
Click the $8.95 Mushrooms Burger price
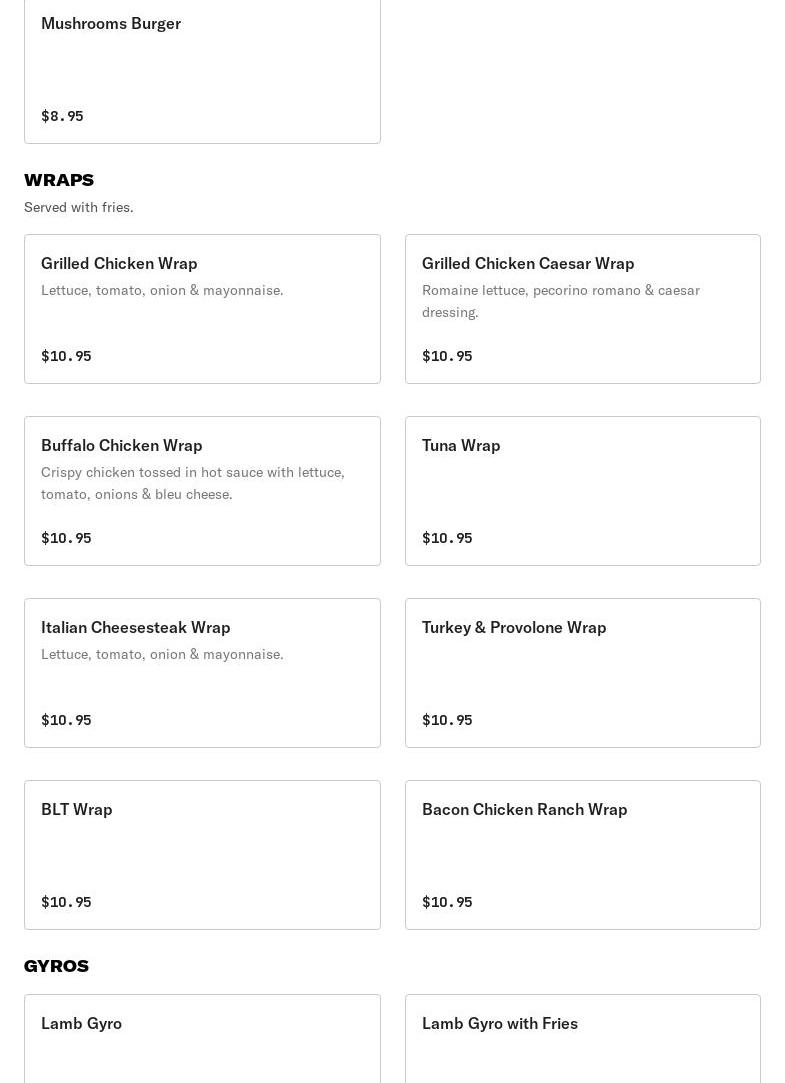(x=62, y=116)
